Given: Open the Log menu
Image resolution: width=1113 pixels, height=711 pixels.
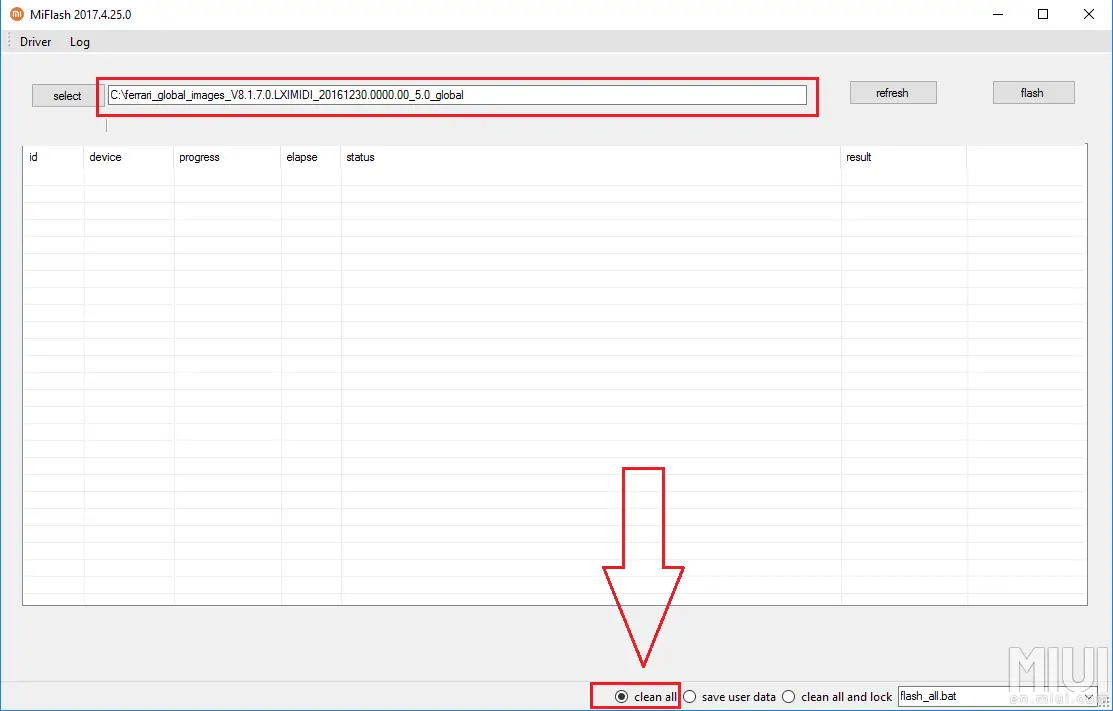Looking at the screenshot, I should tap(80, 42).
